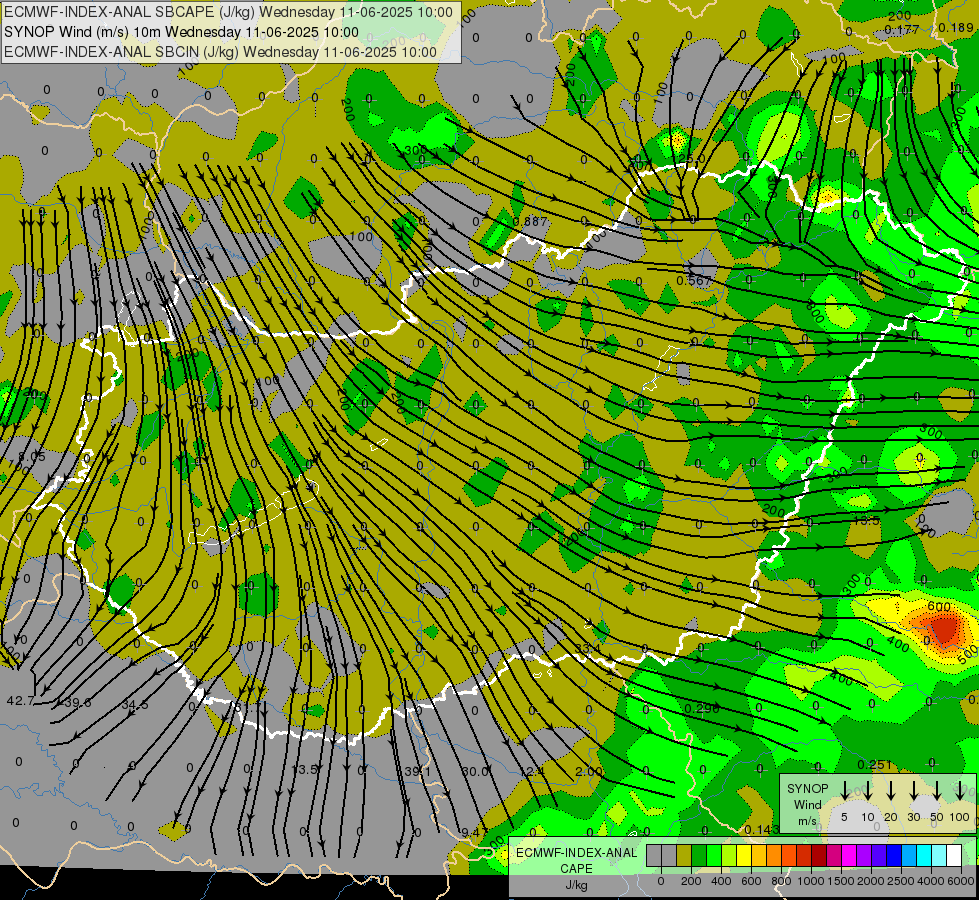The height and width of the screenshot is (900, 979).
Task: Pick the olive swatch in the CAPE legend
Action: point(684,855)
